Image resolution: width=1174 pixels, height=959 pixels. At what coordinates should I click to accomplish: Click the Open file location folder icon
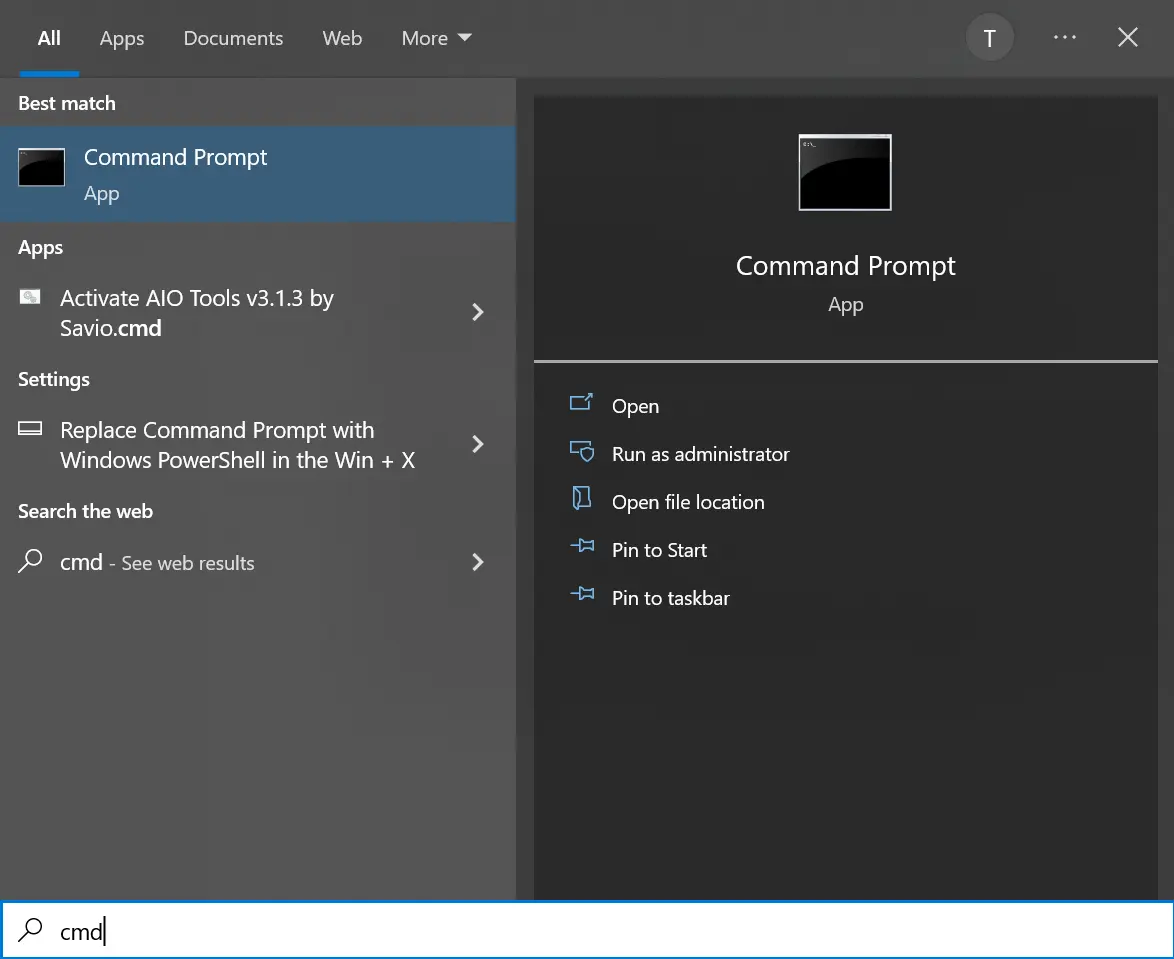click(x=582, y=499)
